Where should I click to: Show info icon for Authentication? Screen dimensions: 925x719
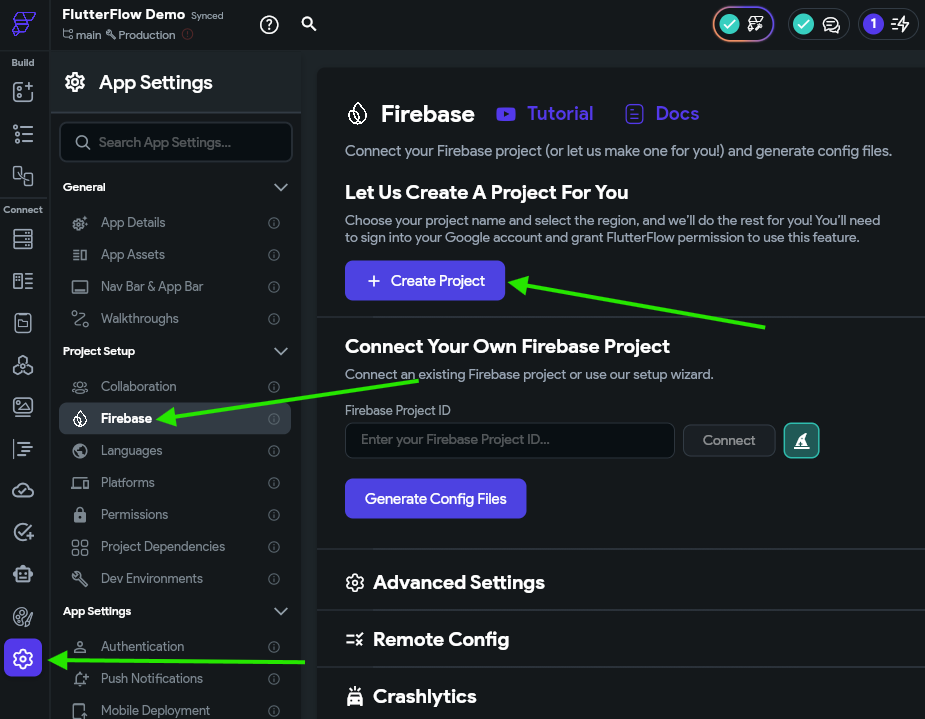coord(274,647)
